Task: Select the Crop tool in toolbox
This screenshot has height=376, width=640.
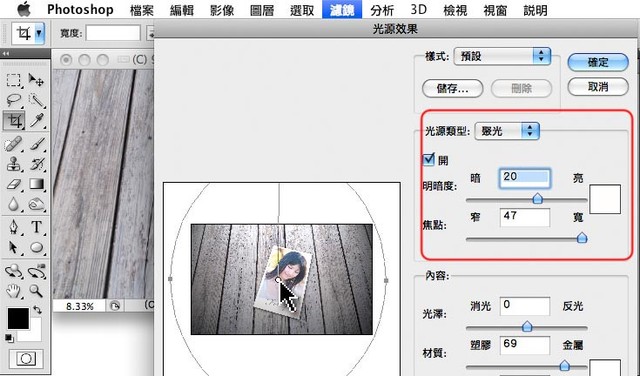Action: coord(14,121)
